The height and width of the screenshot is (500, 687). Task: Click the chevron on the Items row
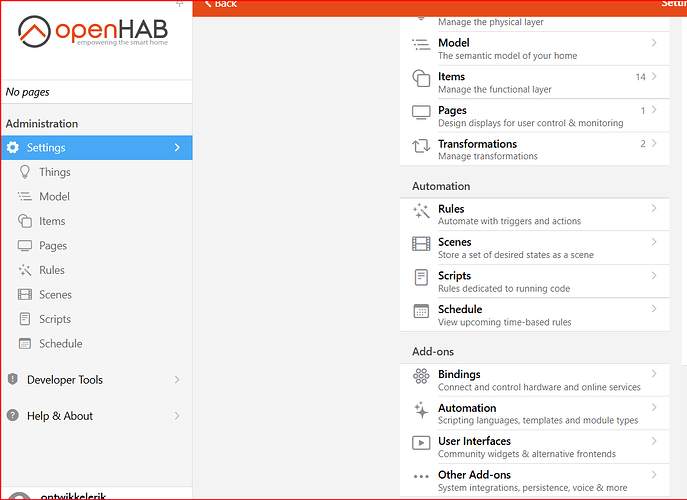click(x=654, y=76)
